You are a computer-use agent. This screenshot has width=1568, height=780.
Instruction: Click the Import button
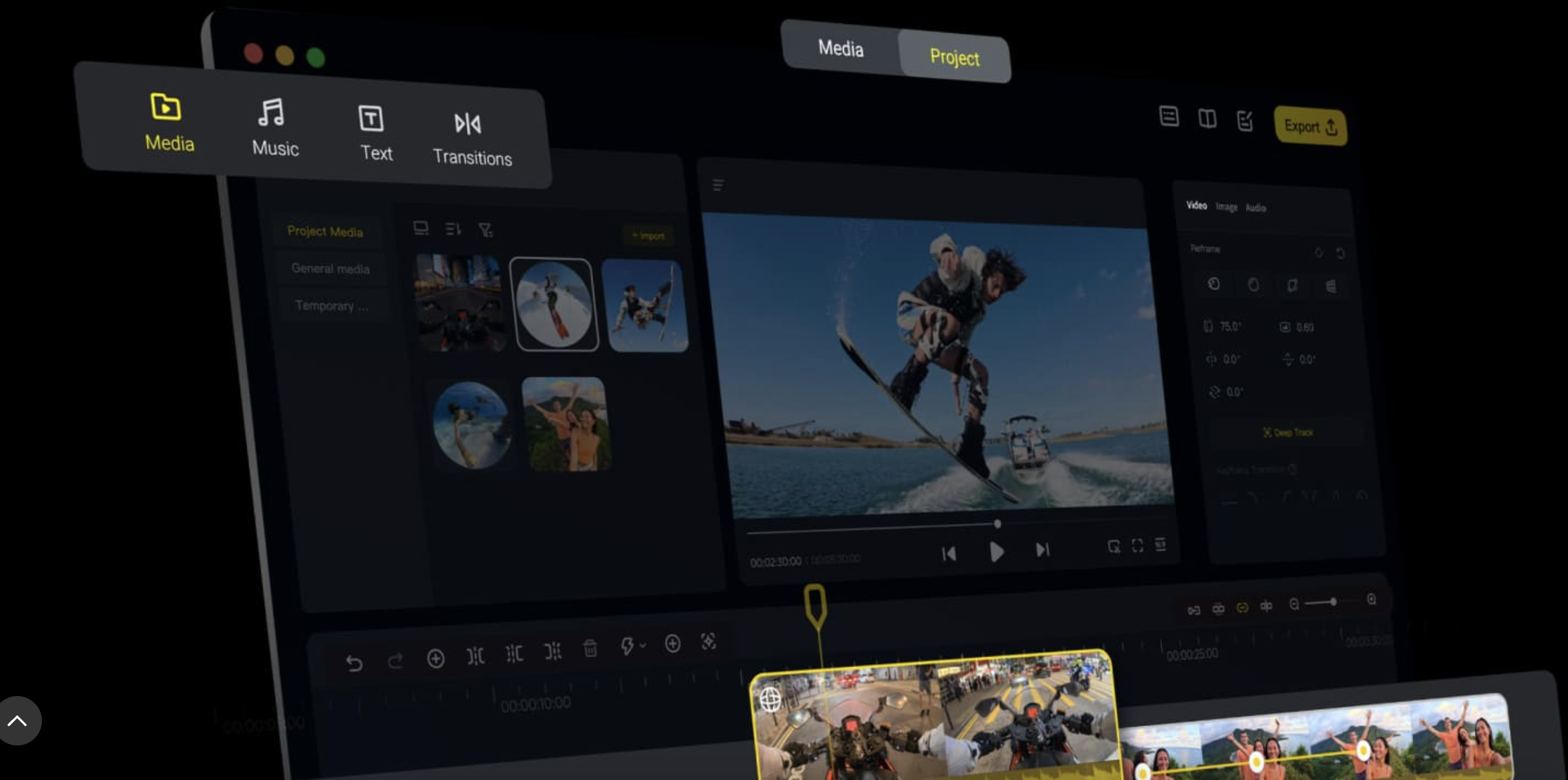coord(648,236)
